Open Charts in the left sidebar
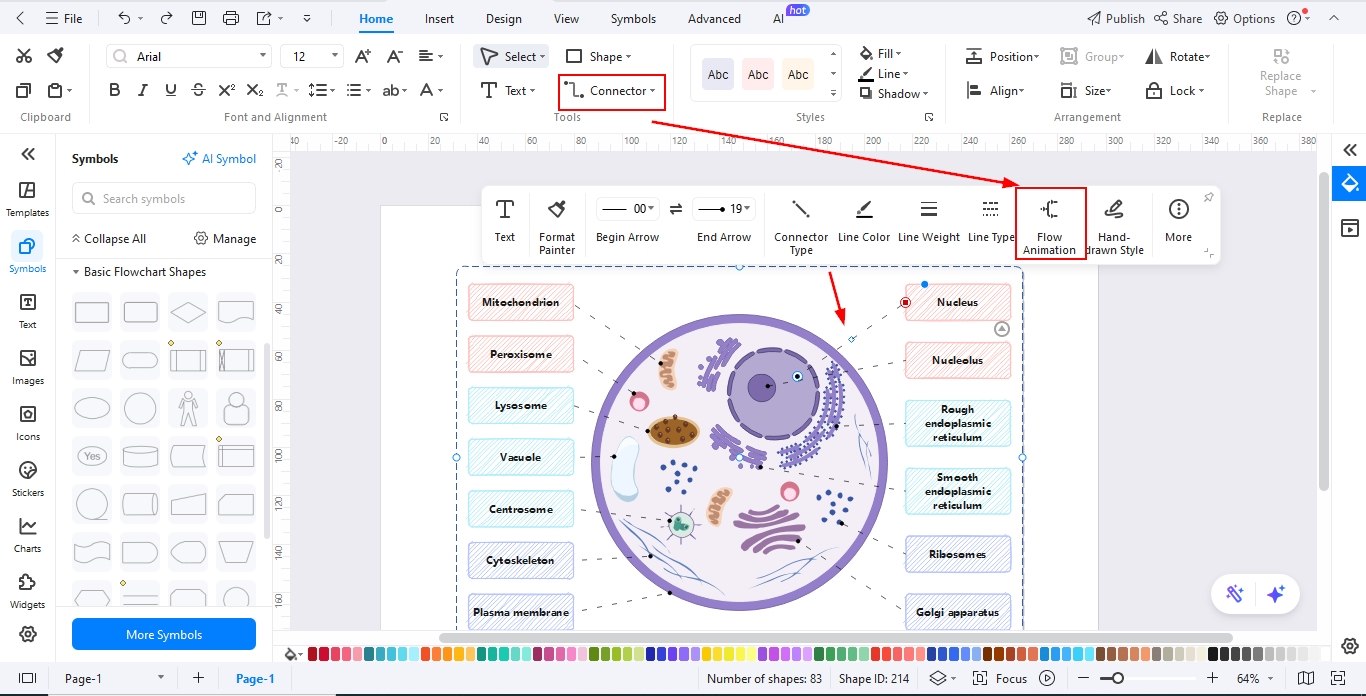The width and height of the screenshot is (1366, 696). pos(27,534)
